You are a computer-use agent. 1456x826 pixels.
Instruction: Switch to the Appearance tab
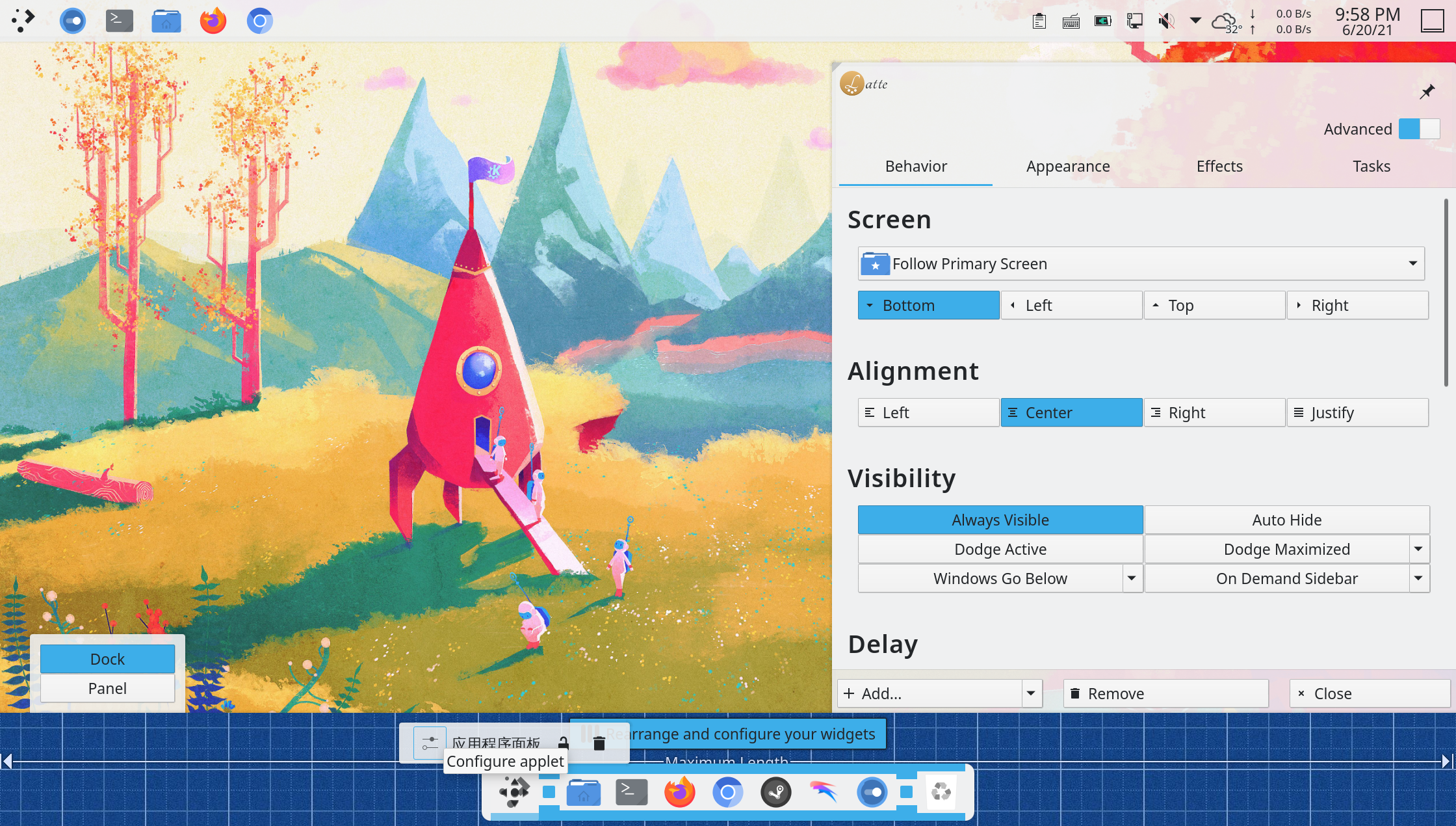[1068, 167]
